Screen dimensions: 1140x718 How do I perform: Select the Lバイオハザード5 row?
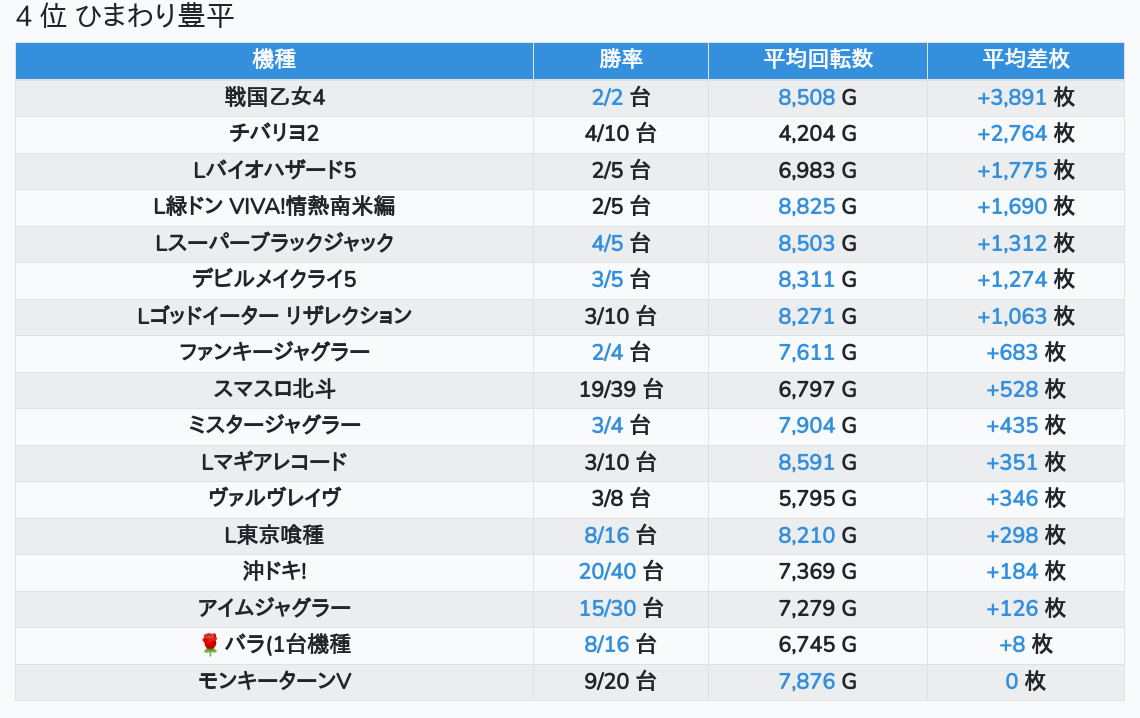tap(570, 170)
